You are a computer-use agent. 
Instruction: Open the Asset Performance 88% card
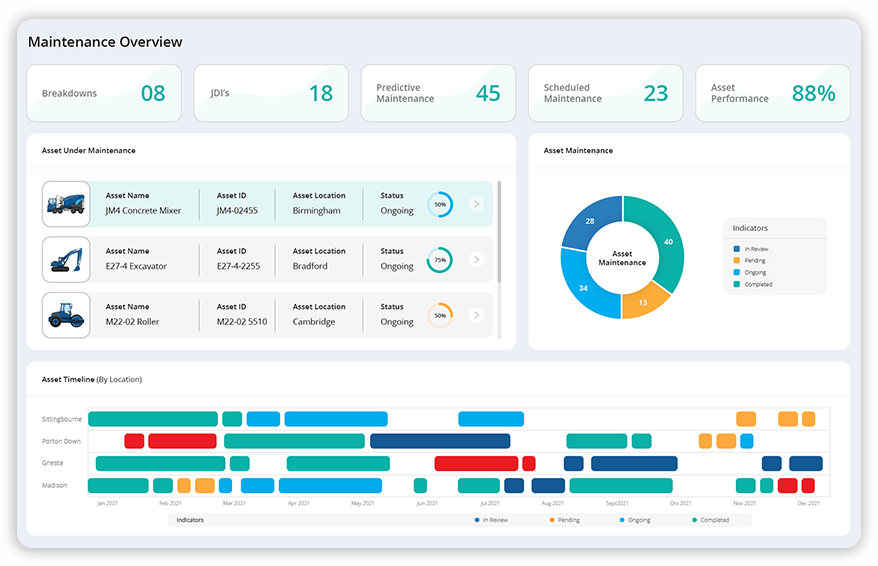point(772,94)
